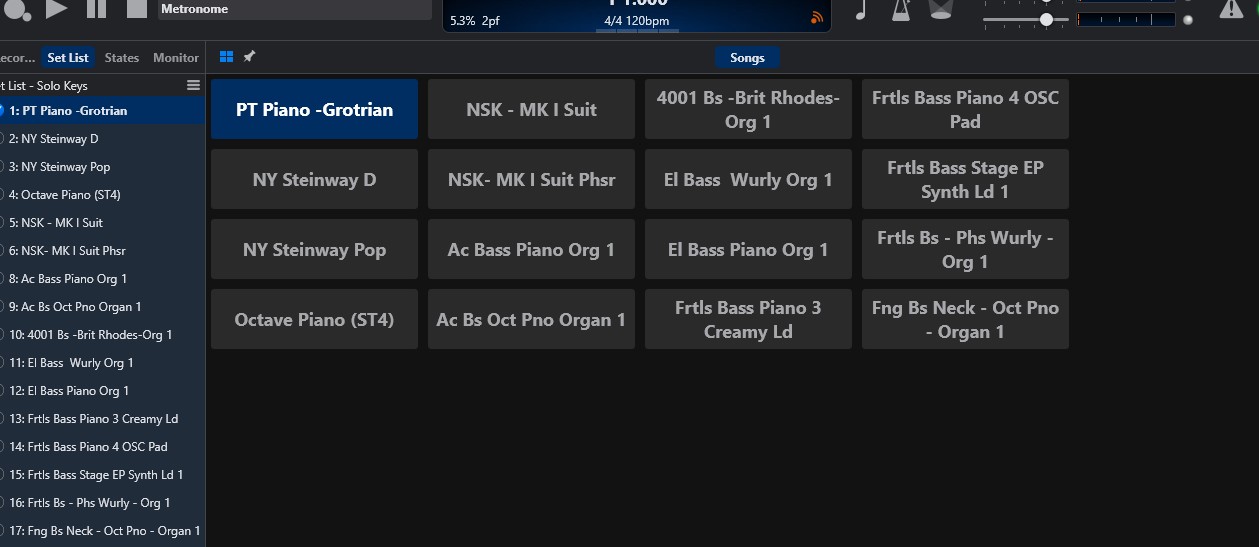Click the Set List - Solo Keys header
Screen dimensions: 1259x547
(44, 86)
